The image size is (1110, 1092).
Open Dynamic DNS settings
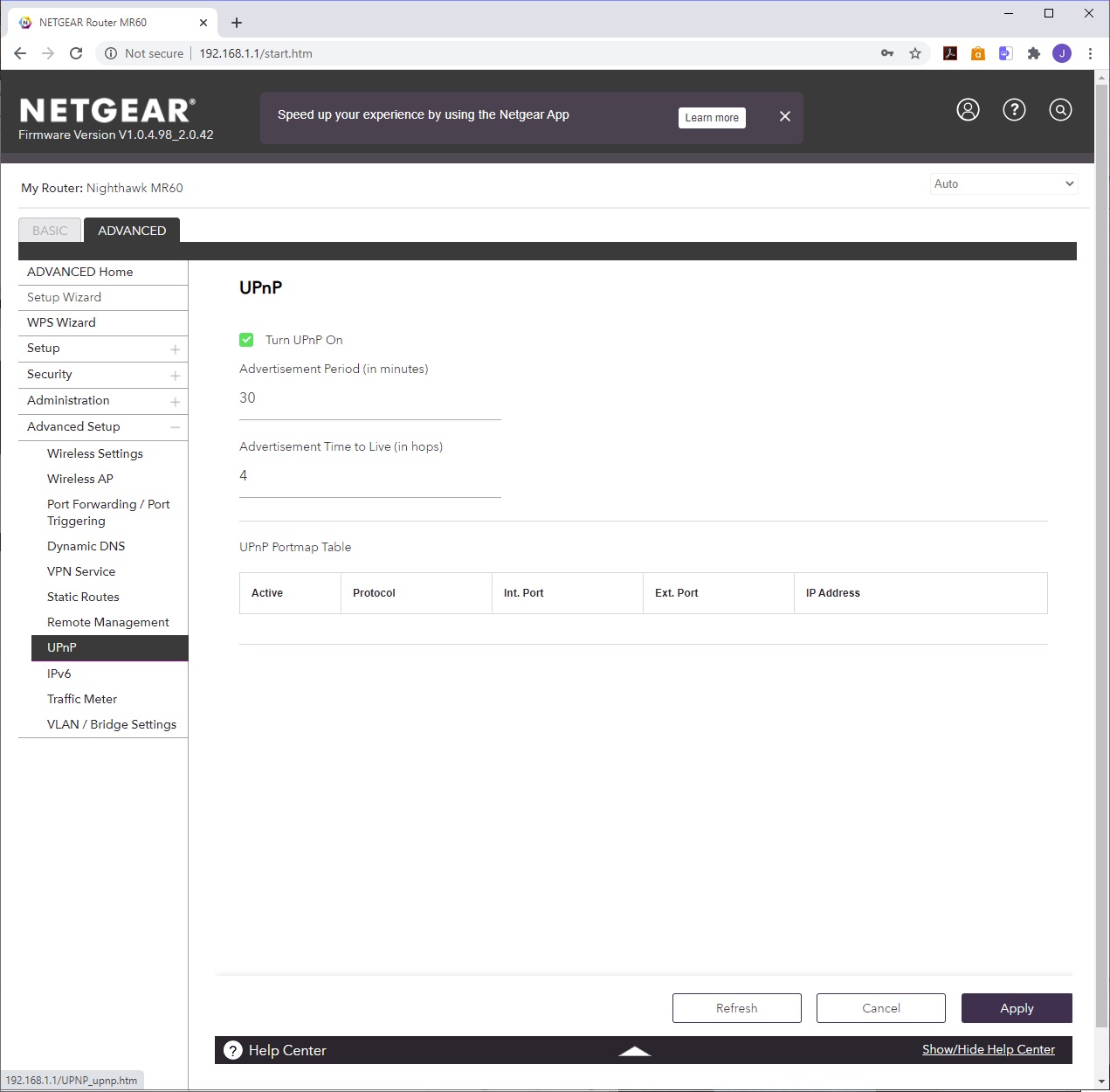[86, 546]
